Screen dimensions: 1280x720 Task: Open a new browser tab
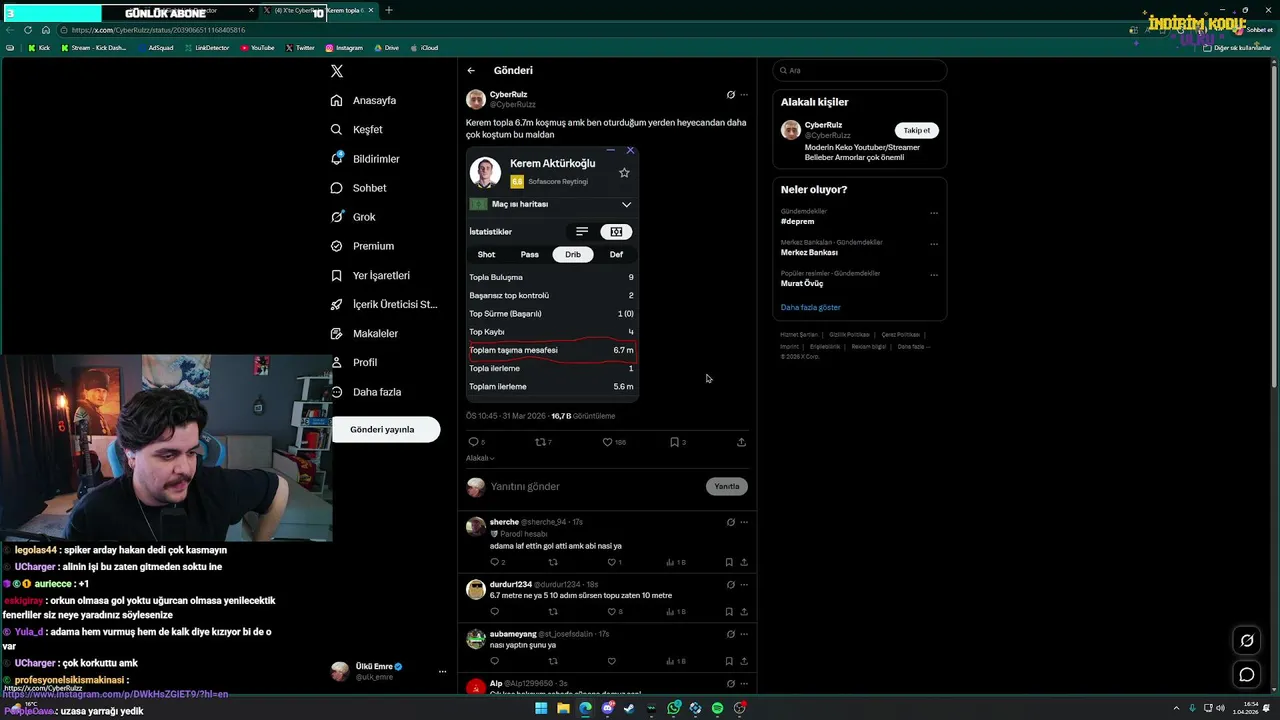(x=389, y=11)
